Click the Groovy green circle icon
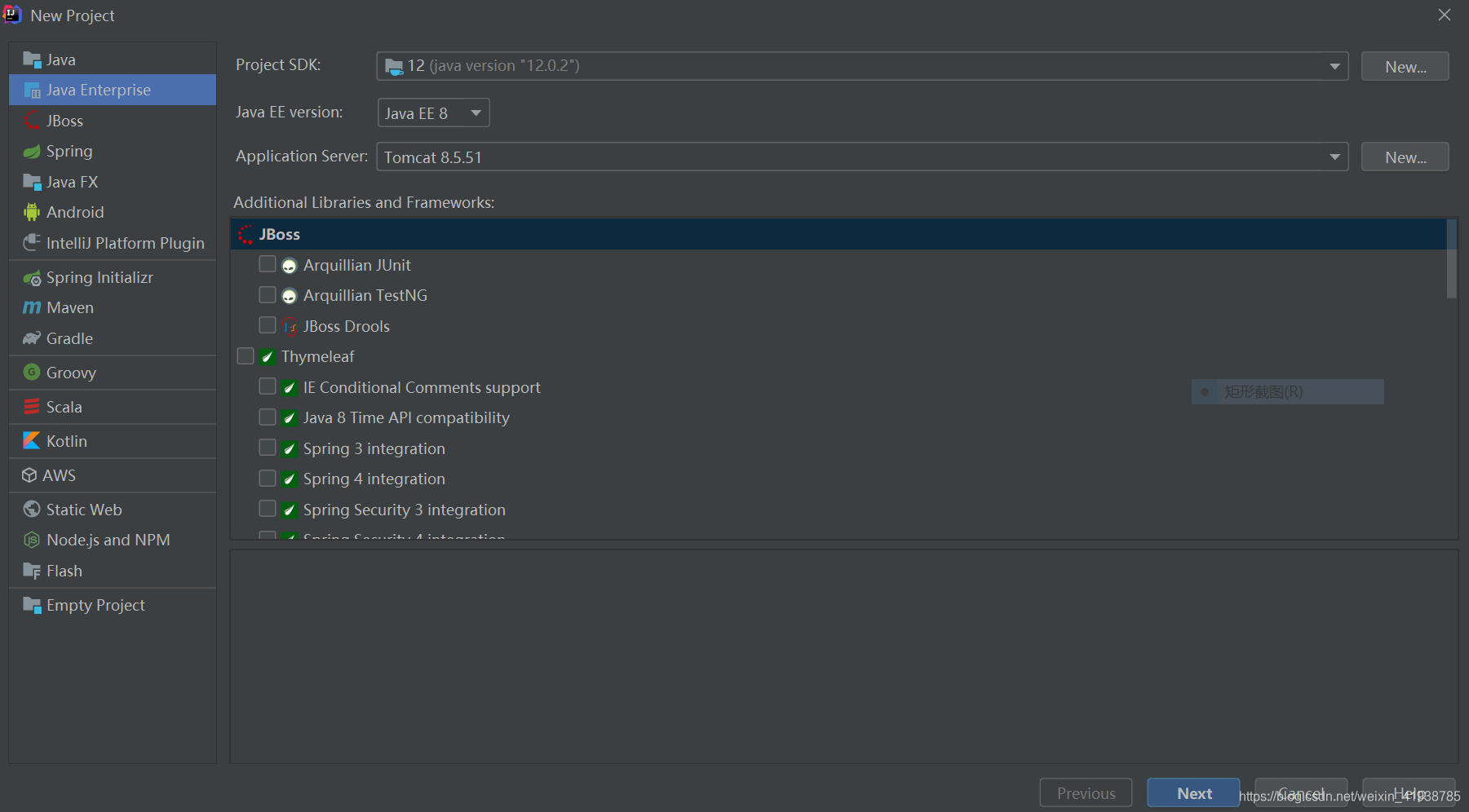Screen dimensions: 1469x812 [32, 372]
